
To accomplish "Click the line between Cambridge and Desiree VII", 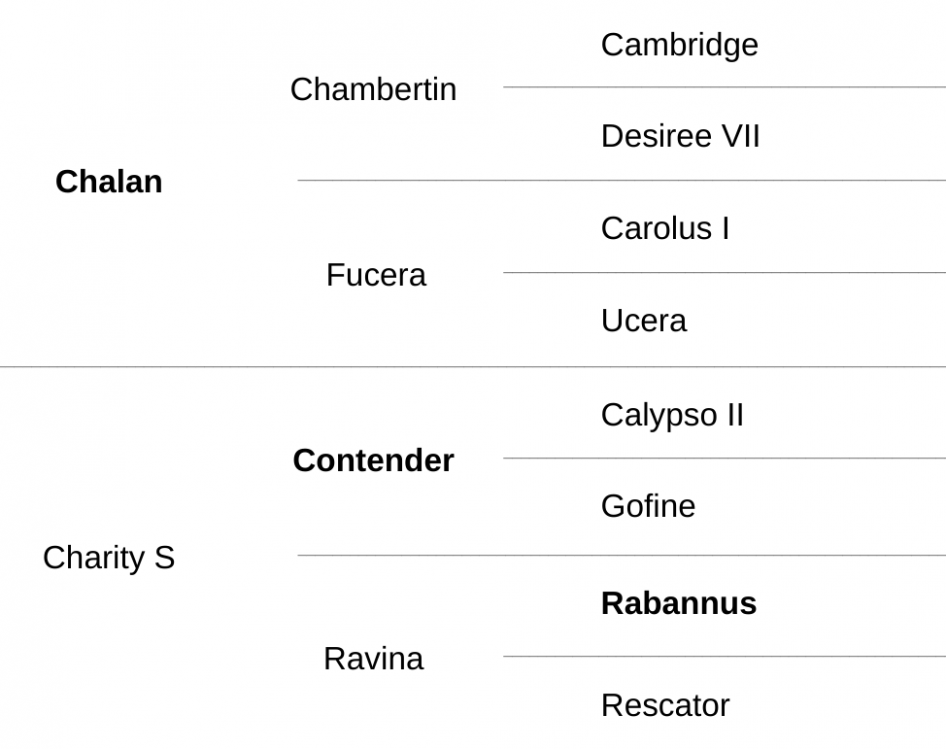I will [725, 87].
